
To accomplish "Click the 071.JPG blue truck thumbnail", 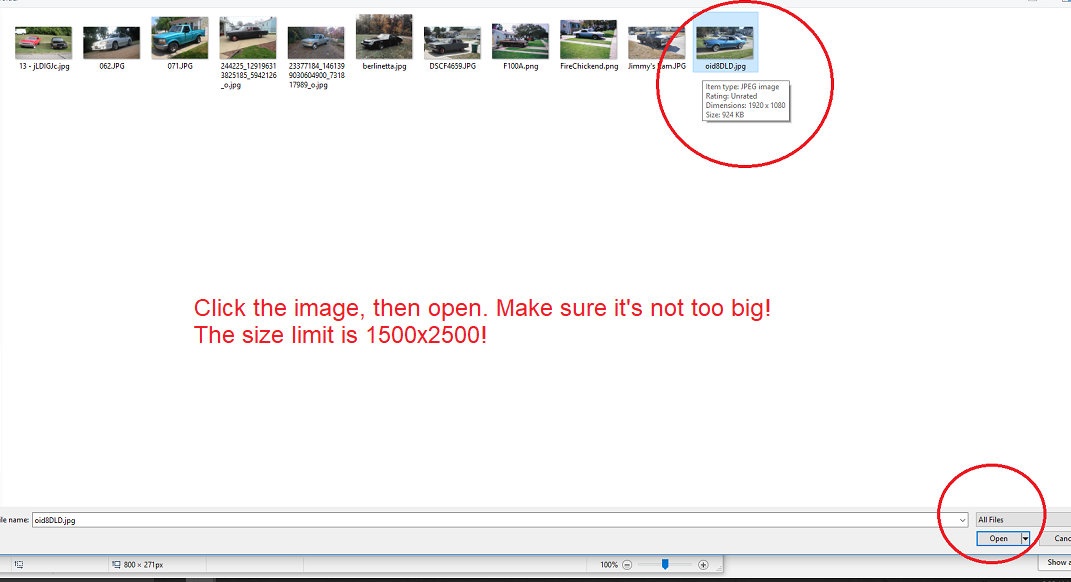I will coord(179,39).
